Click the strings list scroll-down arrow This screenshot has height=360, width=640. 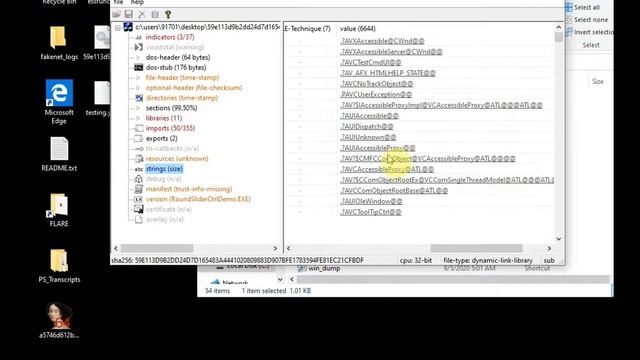[559, 239]
